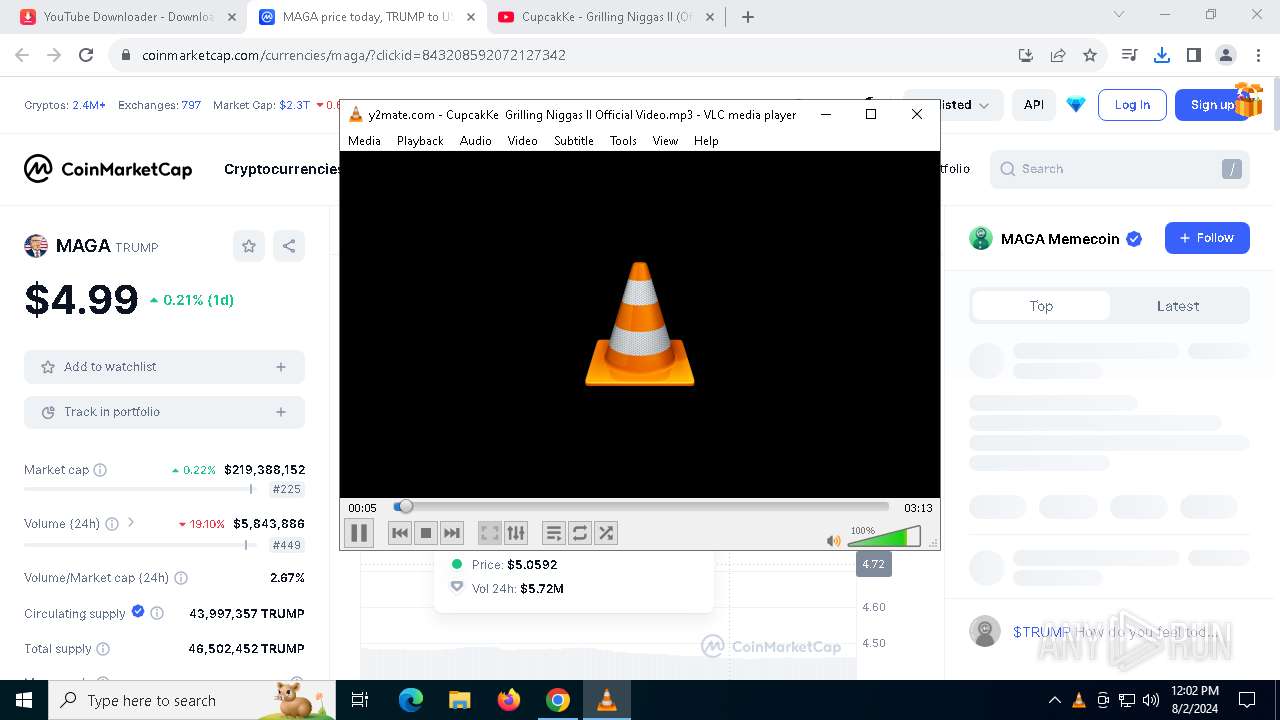The width and height of the screenshot is (1280, 720).
Task: Show Total supply info icon
Action: (x=102, y=649)
